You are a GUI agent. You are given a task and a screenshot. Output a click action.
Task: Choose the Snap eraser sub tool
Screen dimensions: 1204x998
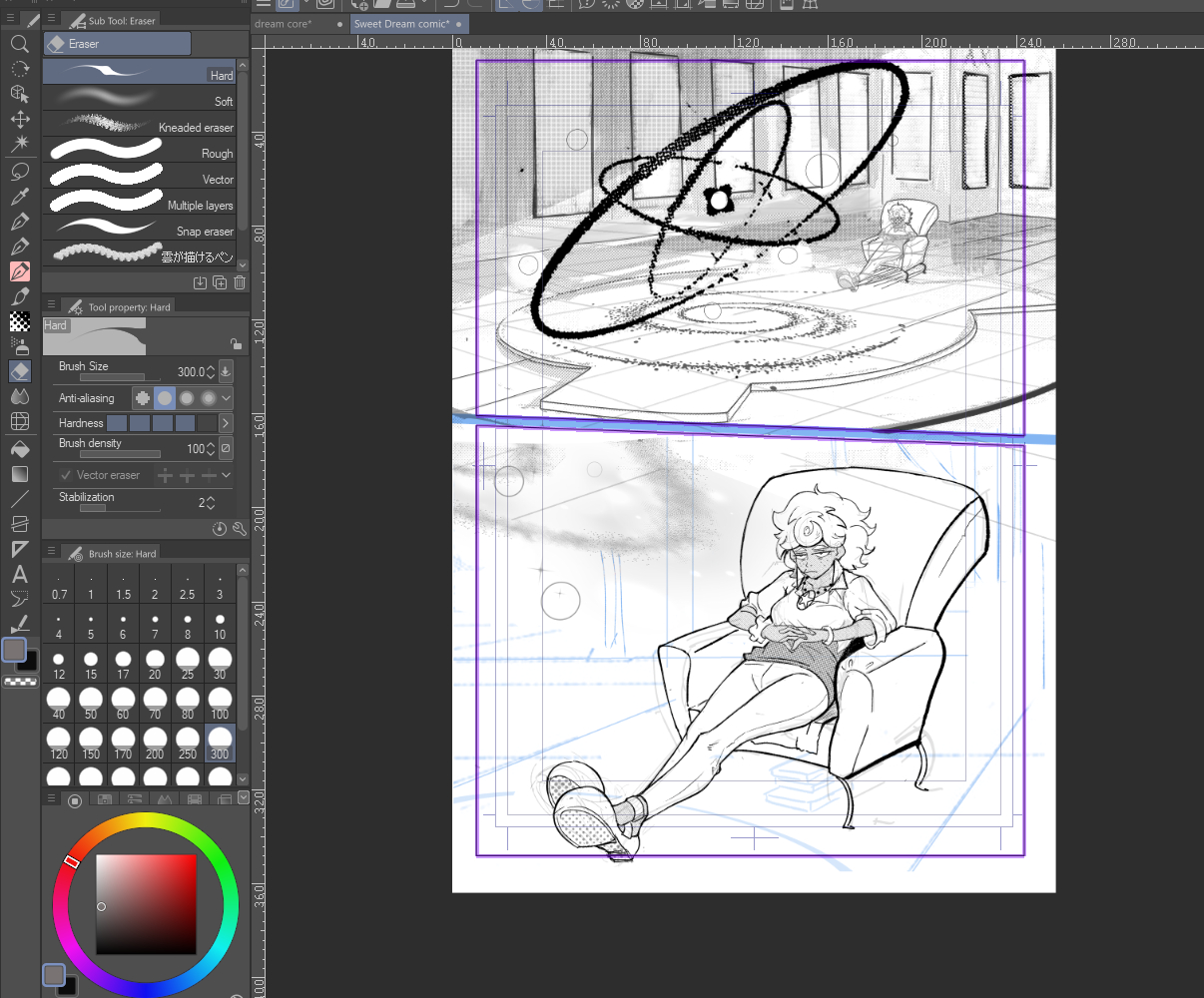(x=140, y=230)
